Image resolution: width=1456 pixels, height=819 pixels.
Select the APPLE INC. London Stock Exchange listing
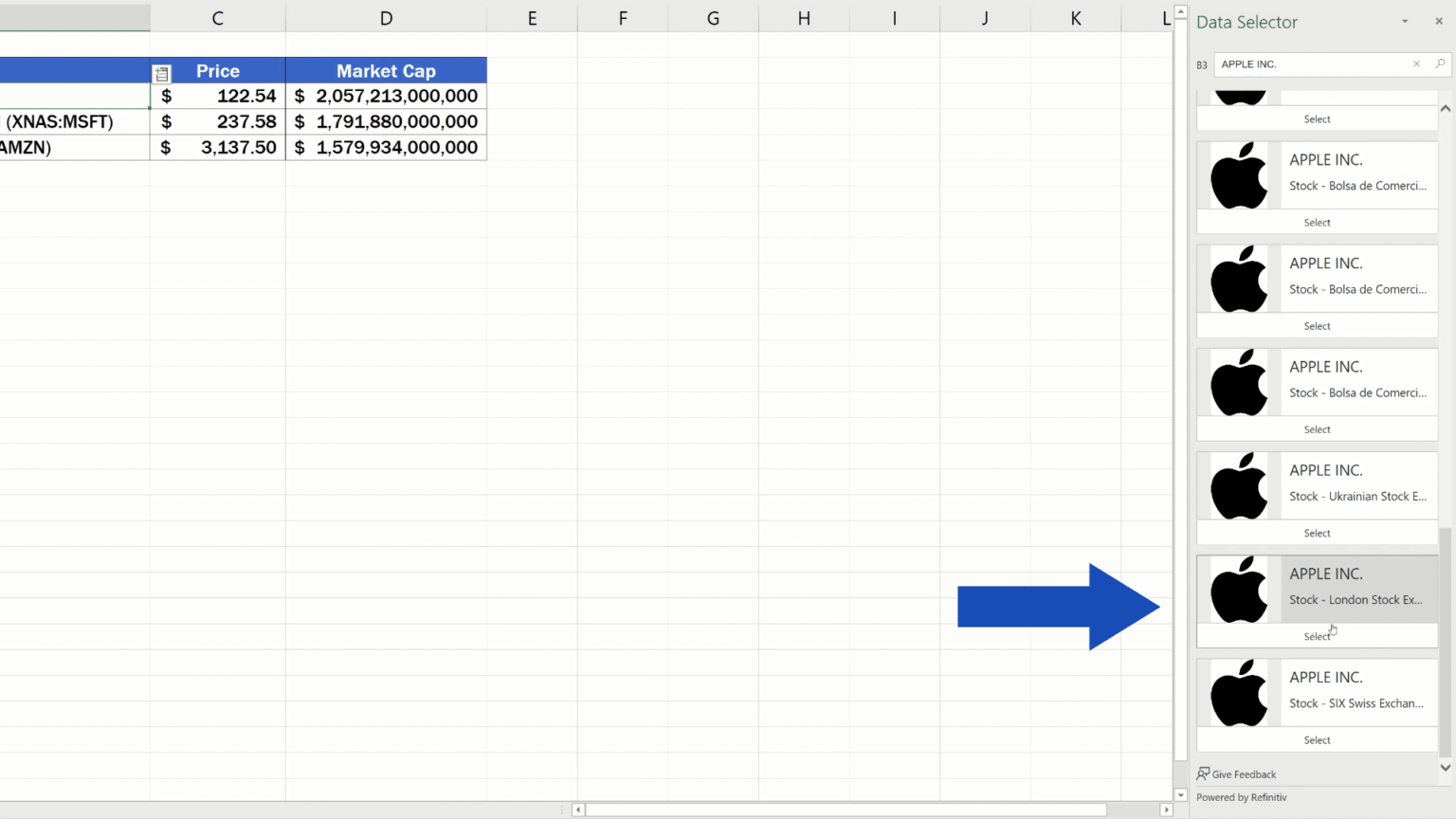tap(1317, 636)
